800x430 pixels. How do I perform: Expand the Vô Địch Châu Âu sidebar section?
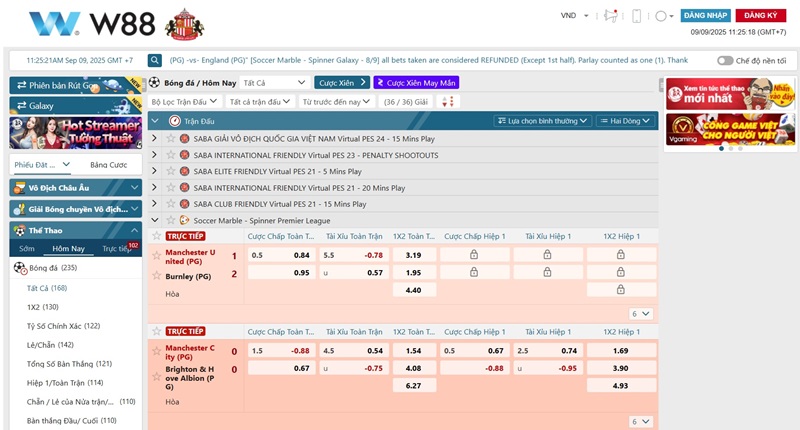(x=76, y=188)
